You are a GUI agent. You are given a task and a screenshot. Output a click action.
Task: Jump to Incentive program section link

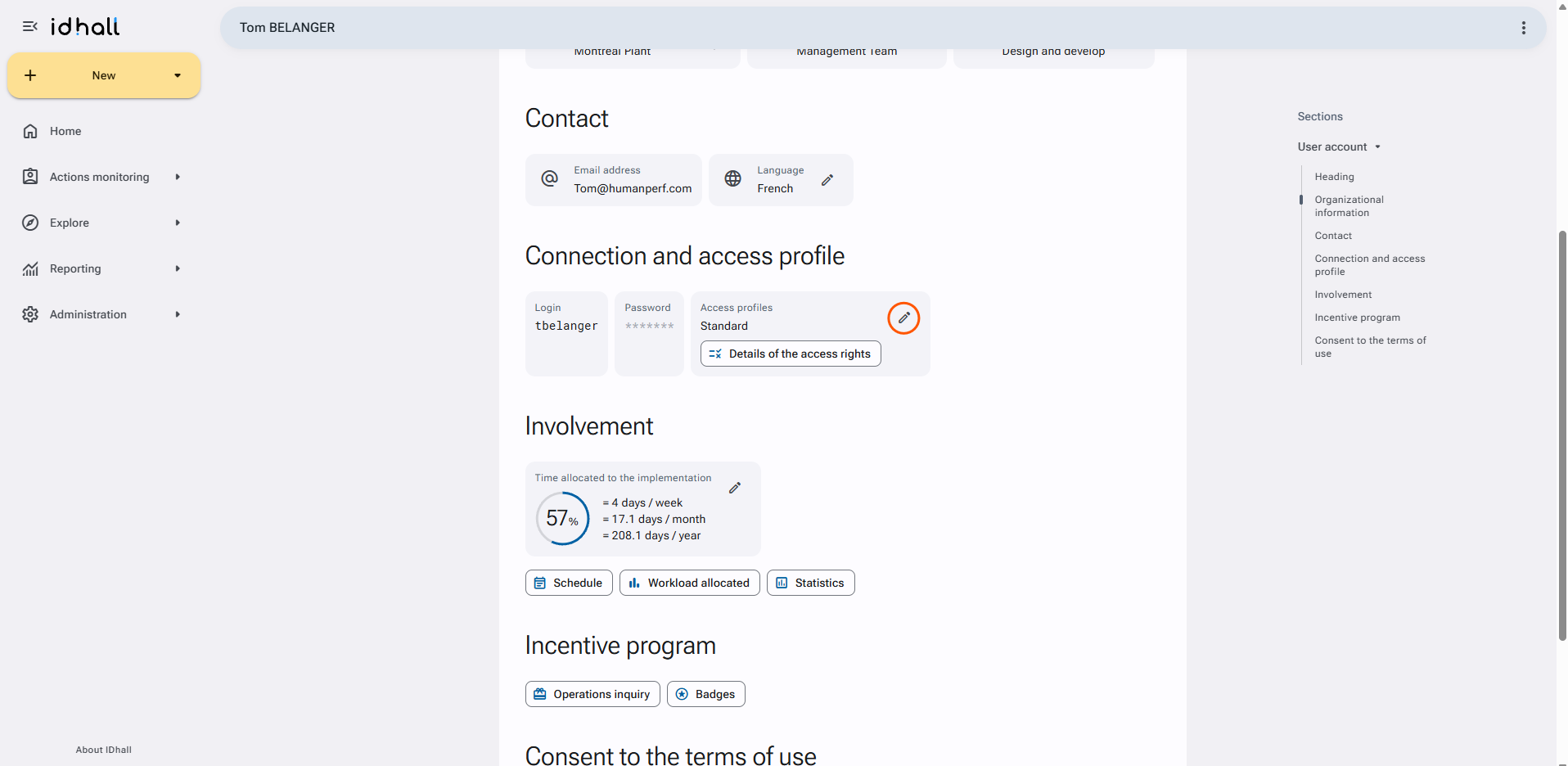click(1358, 318)
